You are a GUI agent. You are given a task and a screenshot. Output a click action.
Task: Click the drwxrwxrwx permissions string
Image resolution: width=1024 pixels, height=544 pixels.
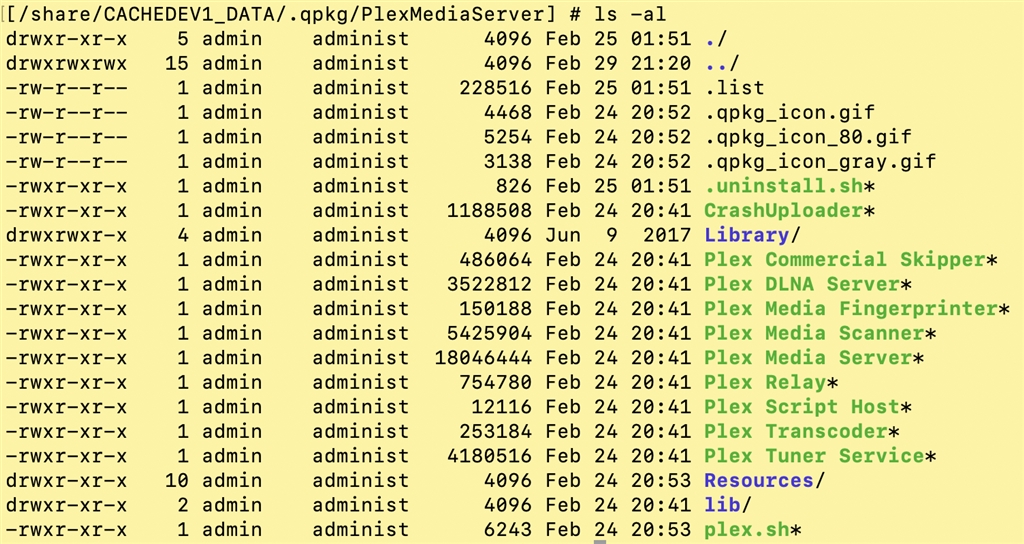click(x=66, y=63)
